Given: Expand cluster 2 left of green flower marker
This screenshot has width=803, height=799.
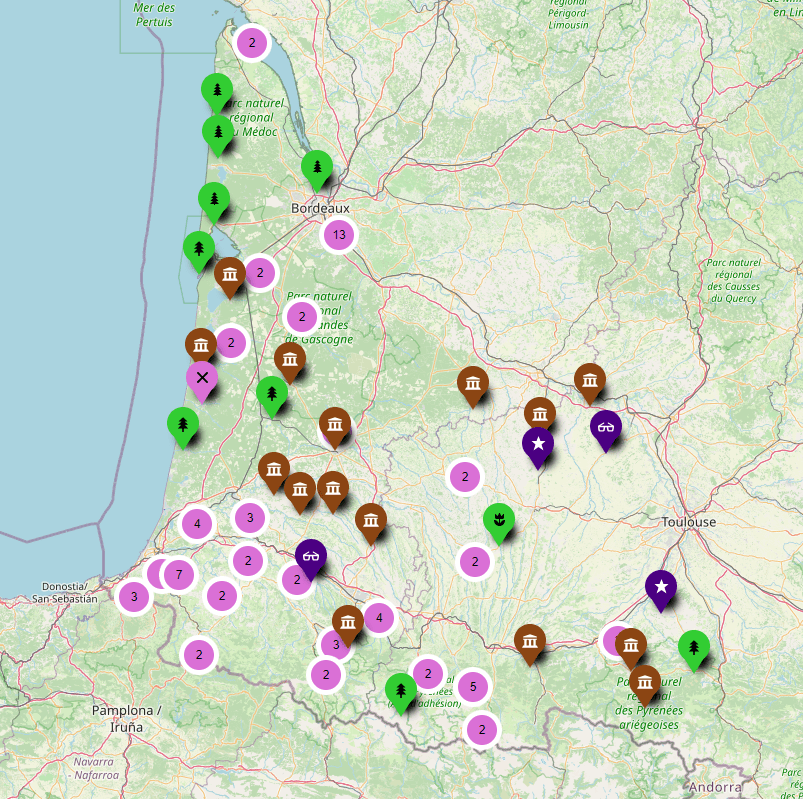Looking at the screenshot, I should (465, 477).
